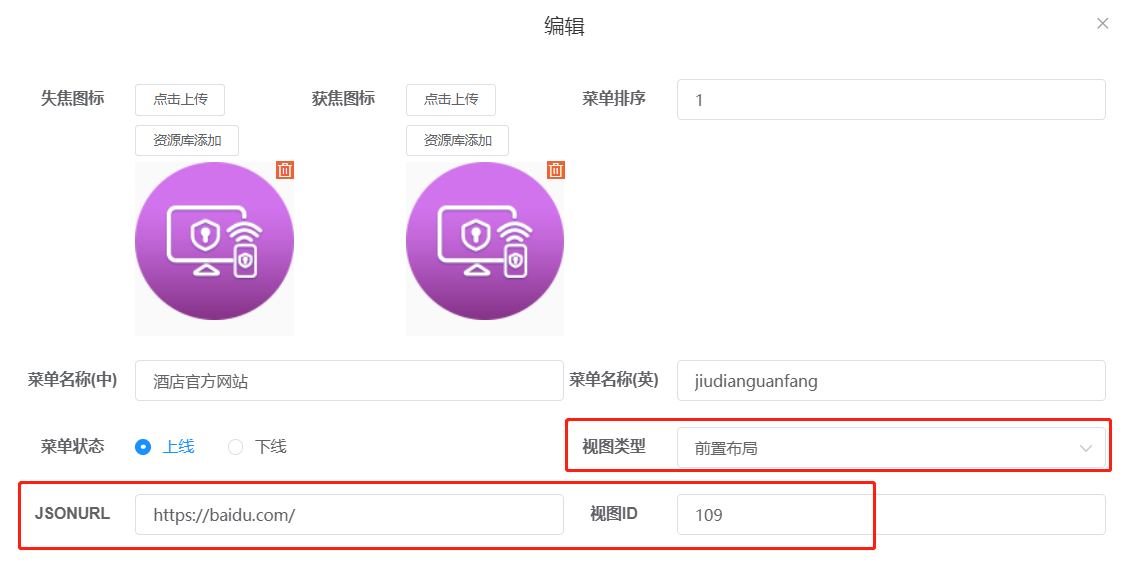This screenshot has height=566, width=1129.
Task: Click the 上线 label text
Action: coord(179,447)
